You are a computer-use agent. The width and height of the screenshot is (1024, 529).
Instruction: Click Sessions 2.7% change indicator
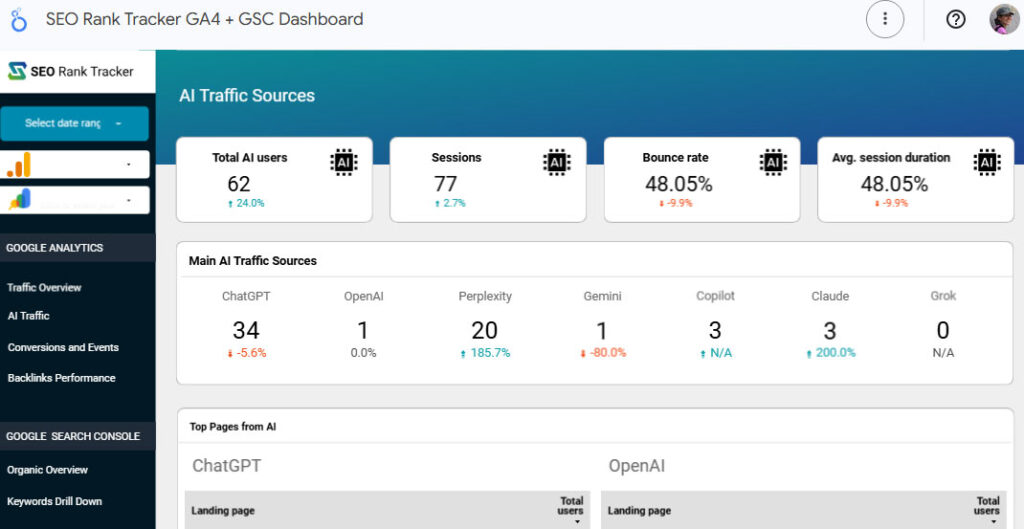pos(450,203)
